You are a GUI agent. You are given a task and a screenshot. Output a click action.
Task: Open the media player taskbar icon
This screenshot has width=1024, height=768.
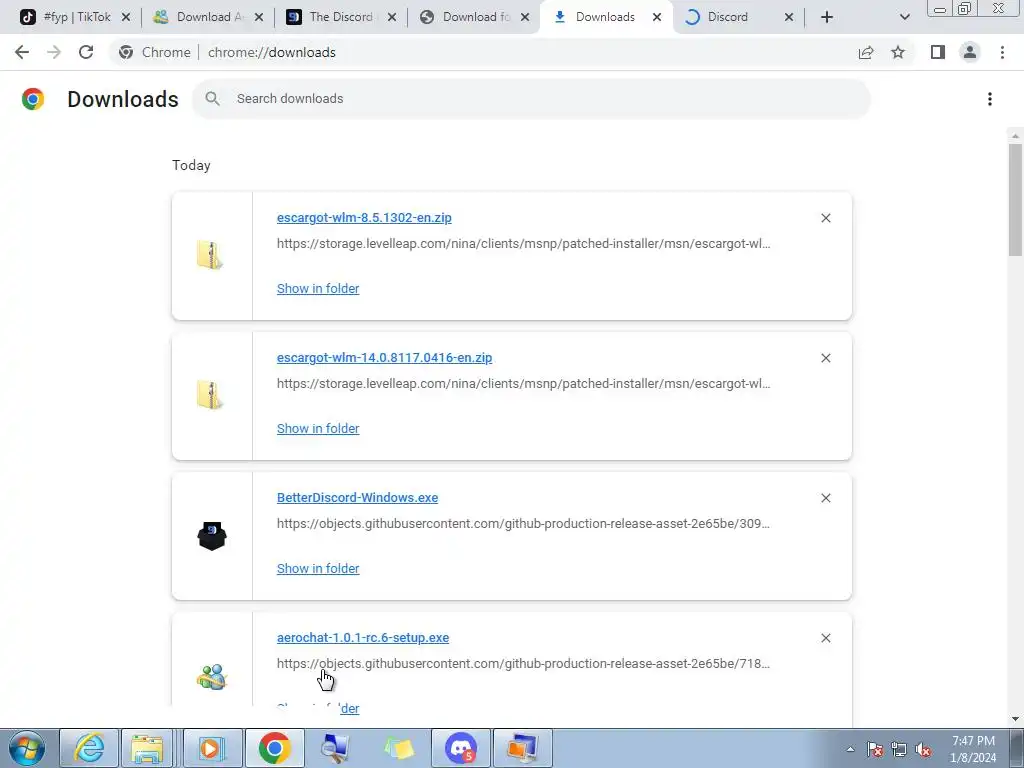[x=212, y=748]
